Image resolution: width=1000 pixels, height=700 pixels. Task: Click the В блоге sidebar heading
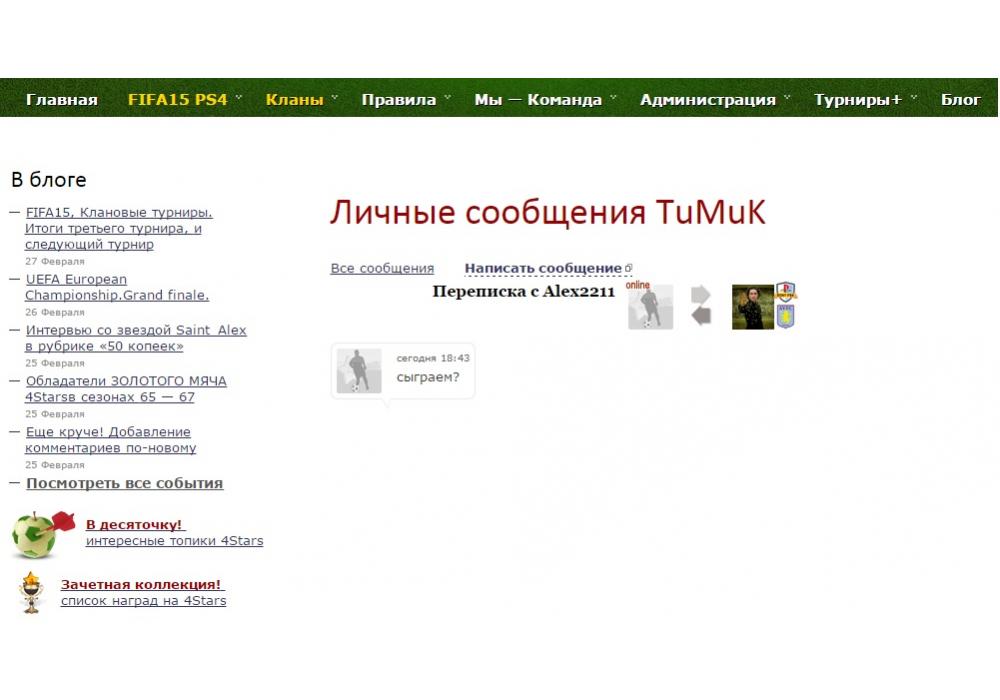[48, 180]
